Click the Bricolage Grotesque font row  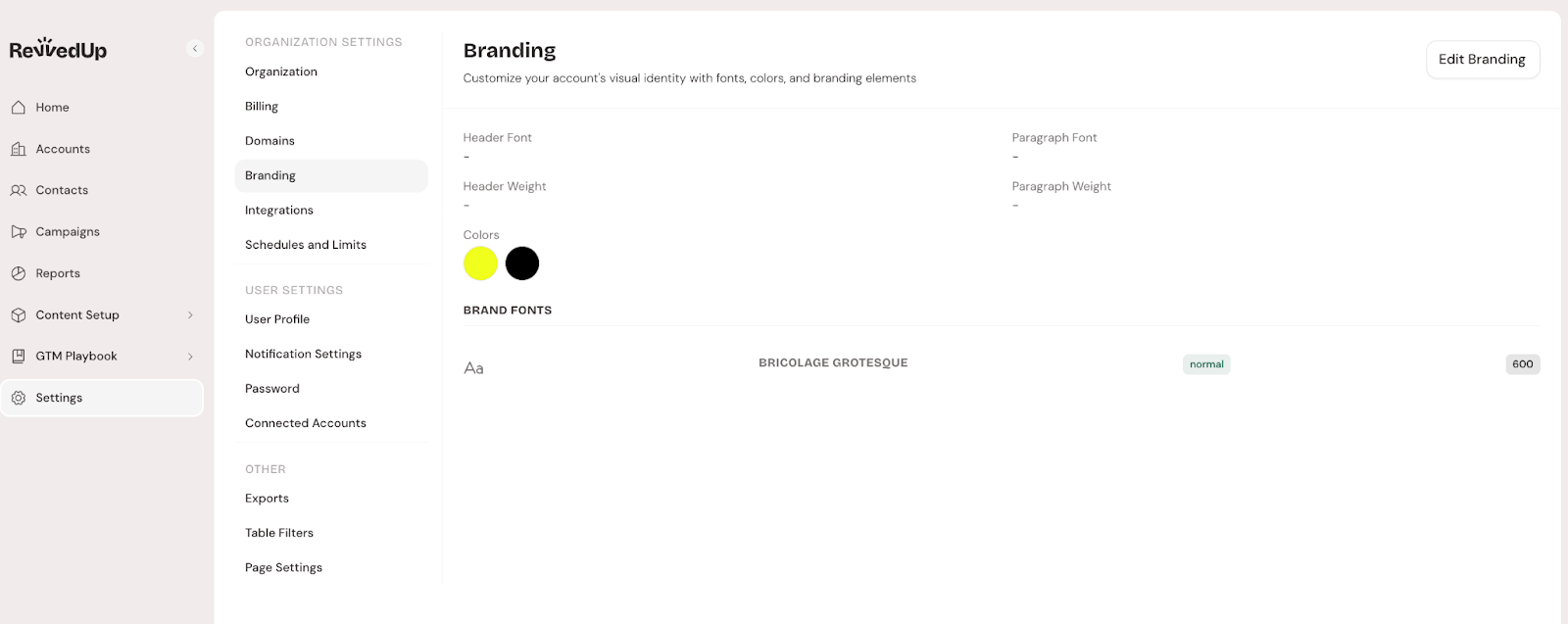coord(833,363)
